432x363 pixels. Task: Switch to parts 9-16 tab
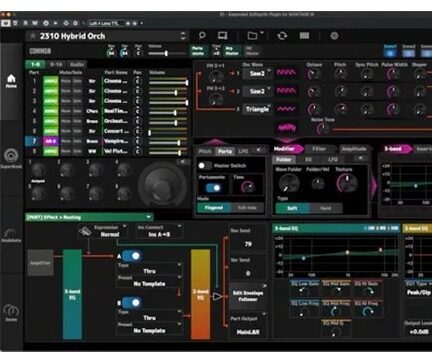coord(56,64)
